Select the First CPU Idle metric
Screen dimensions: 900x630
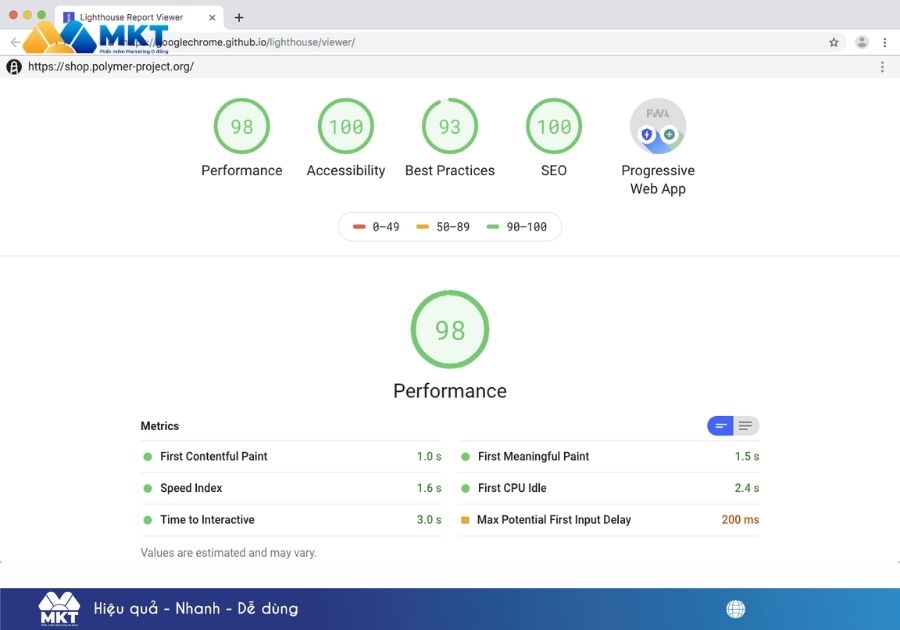click(x=609, y=488)
